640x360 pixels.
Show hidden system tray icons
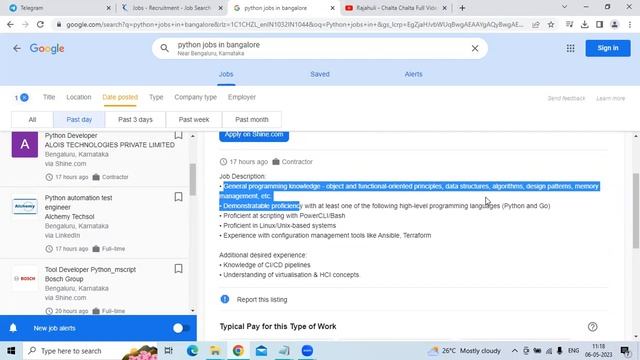point(514,351)
